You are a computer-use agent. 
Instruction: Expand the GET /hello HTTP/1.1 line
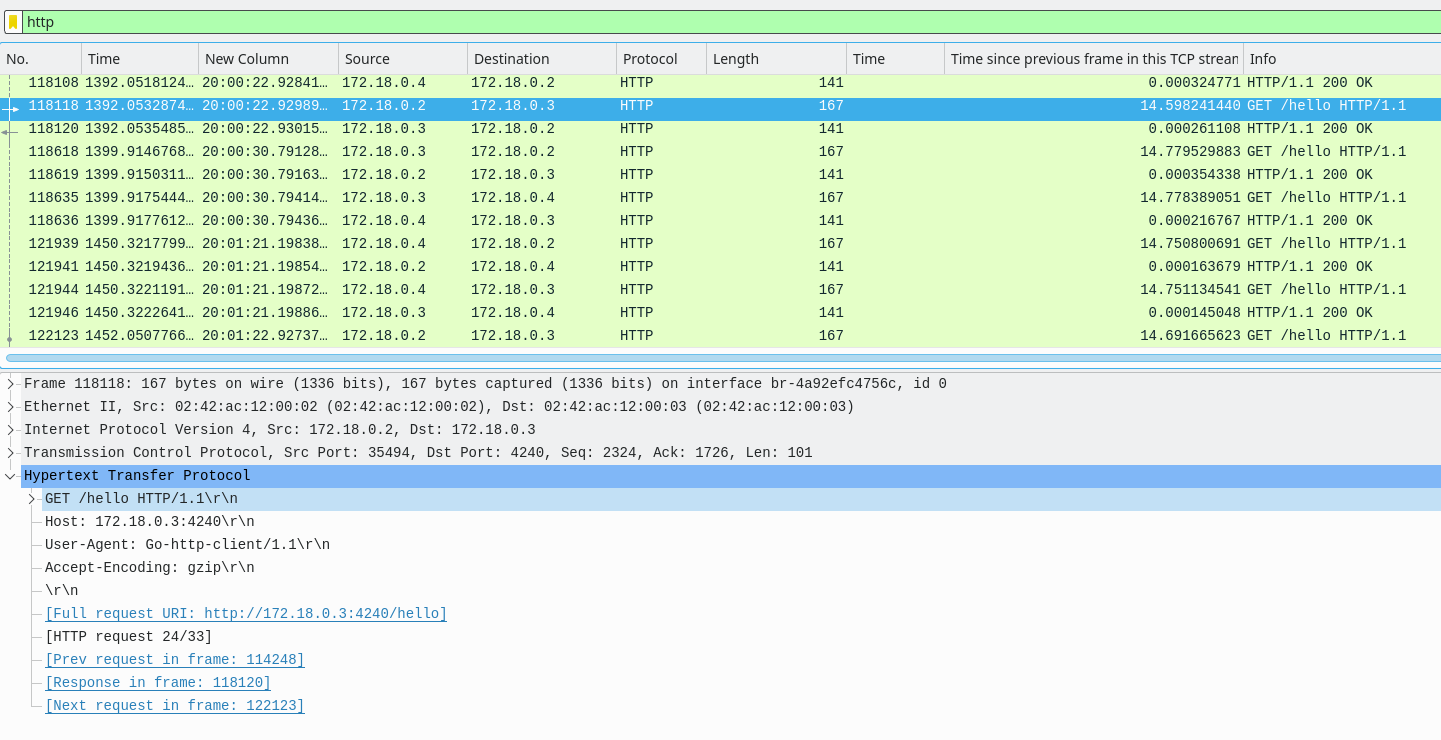point(29,498)
